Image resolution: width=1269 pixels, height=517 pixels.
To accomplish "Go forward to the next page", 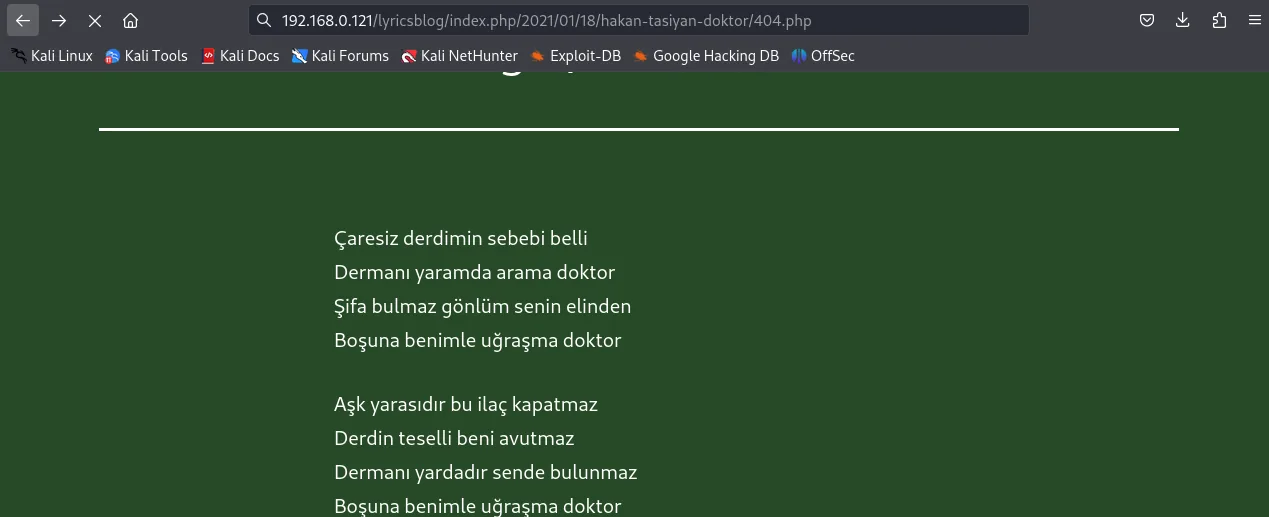I will pos(59,20).
